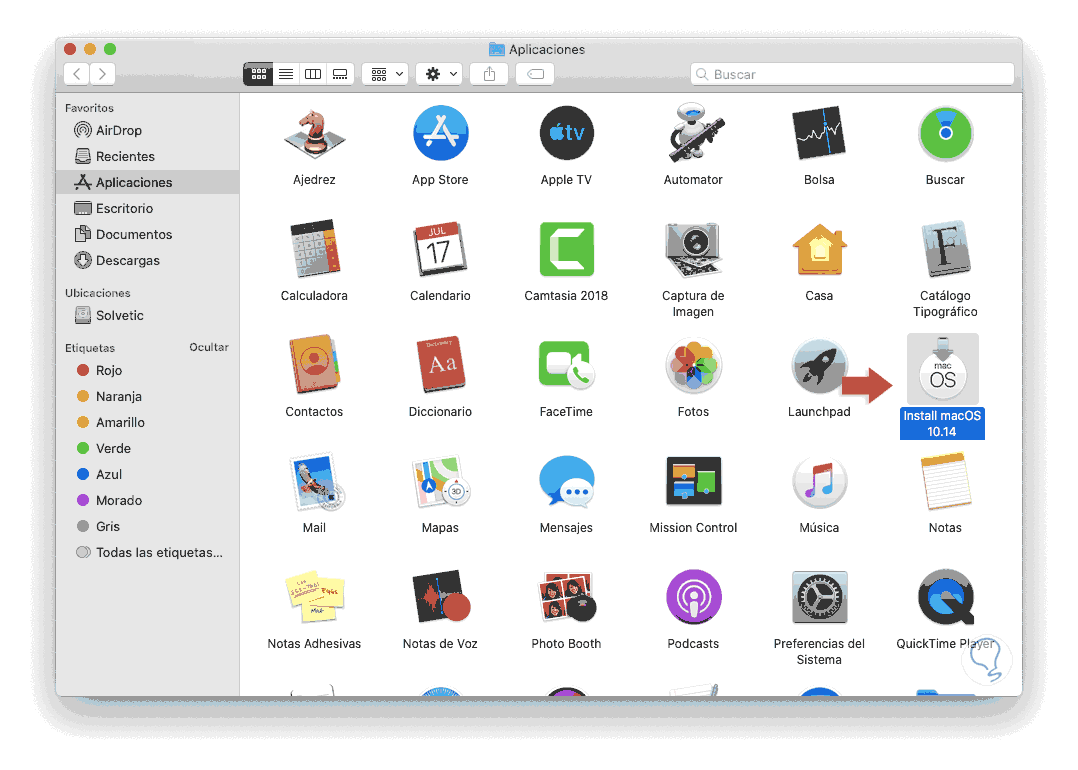Open the Photo Booth icon

[566, 597]
